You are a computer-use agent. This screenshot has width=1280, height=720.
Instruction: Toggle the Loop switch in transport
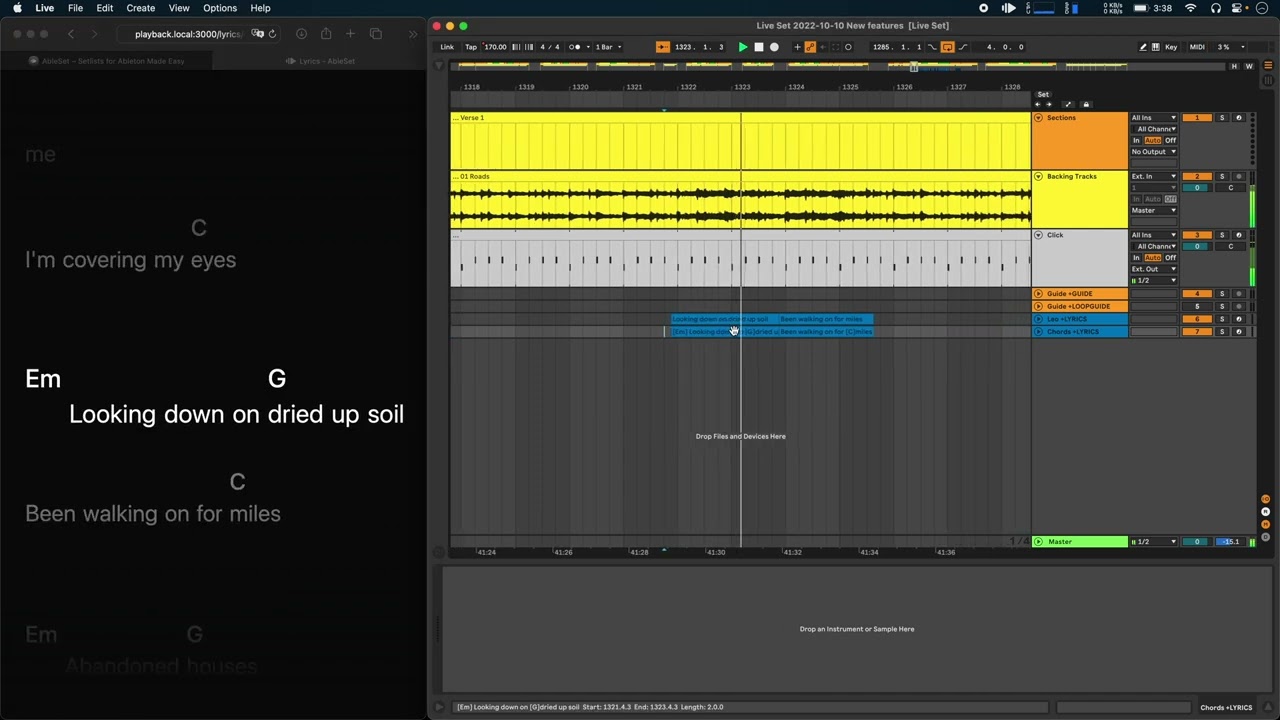click(947, 47)
